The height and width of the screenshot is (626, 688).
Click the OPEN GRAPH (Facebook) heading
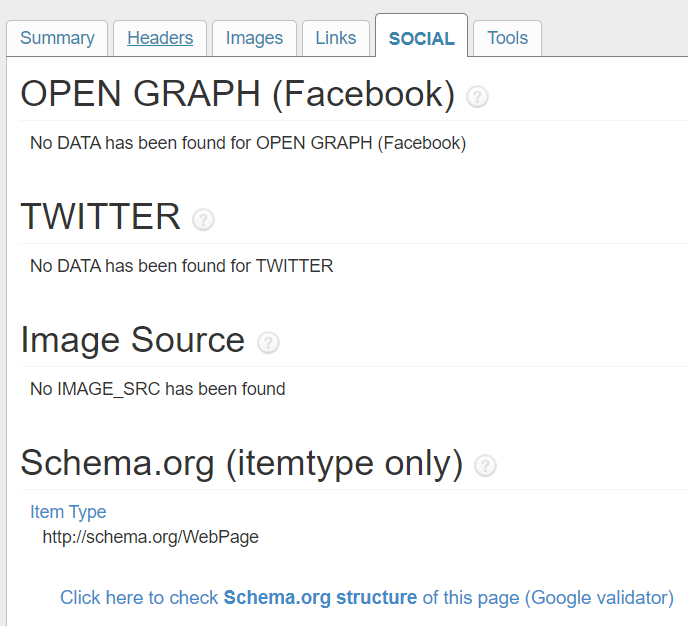[x=238, y=94]
